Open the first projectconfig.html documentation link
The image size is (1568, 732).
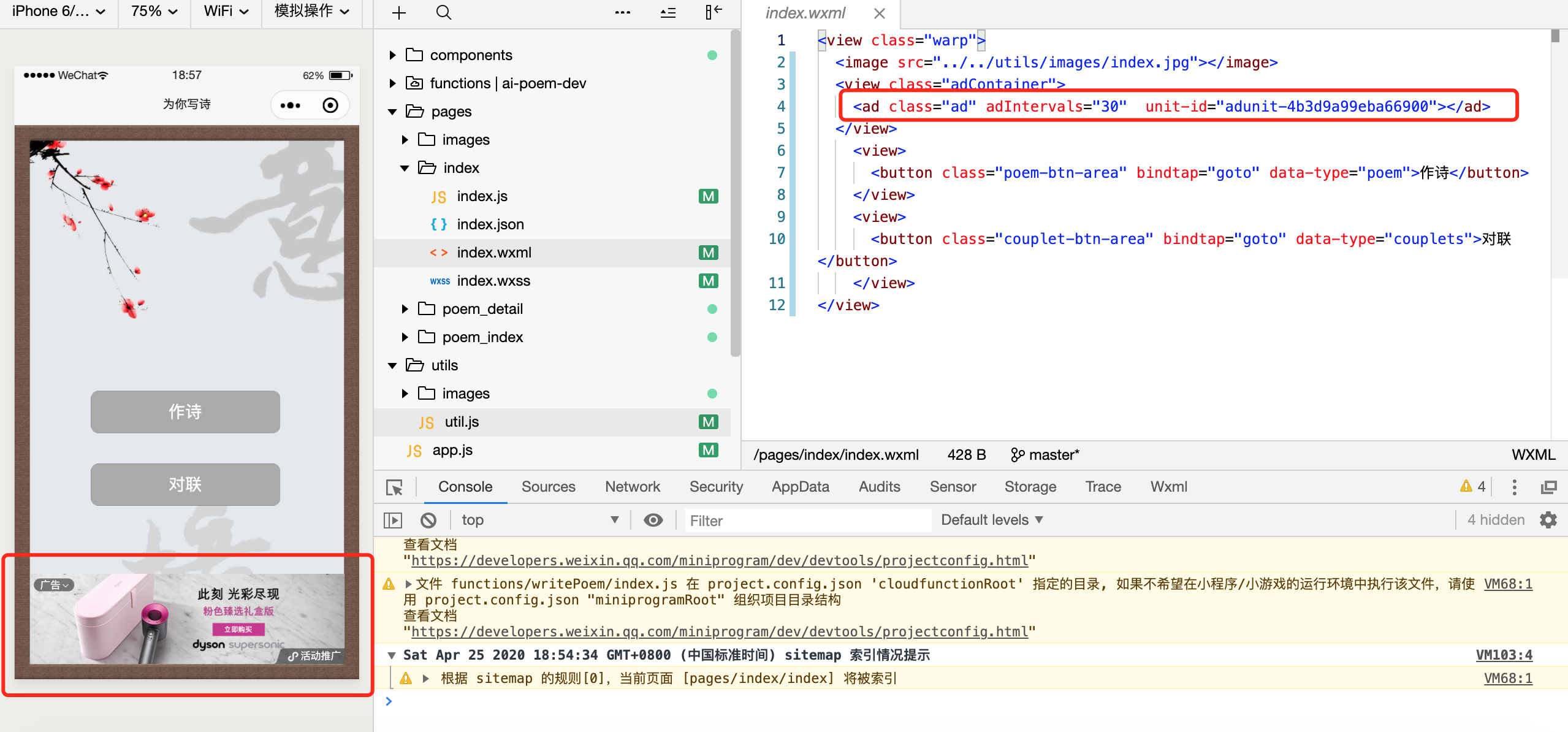tap(719, 560)
